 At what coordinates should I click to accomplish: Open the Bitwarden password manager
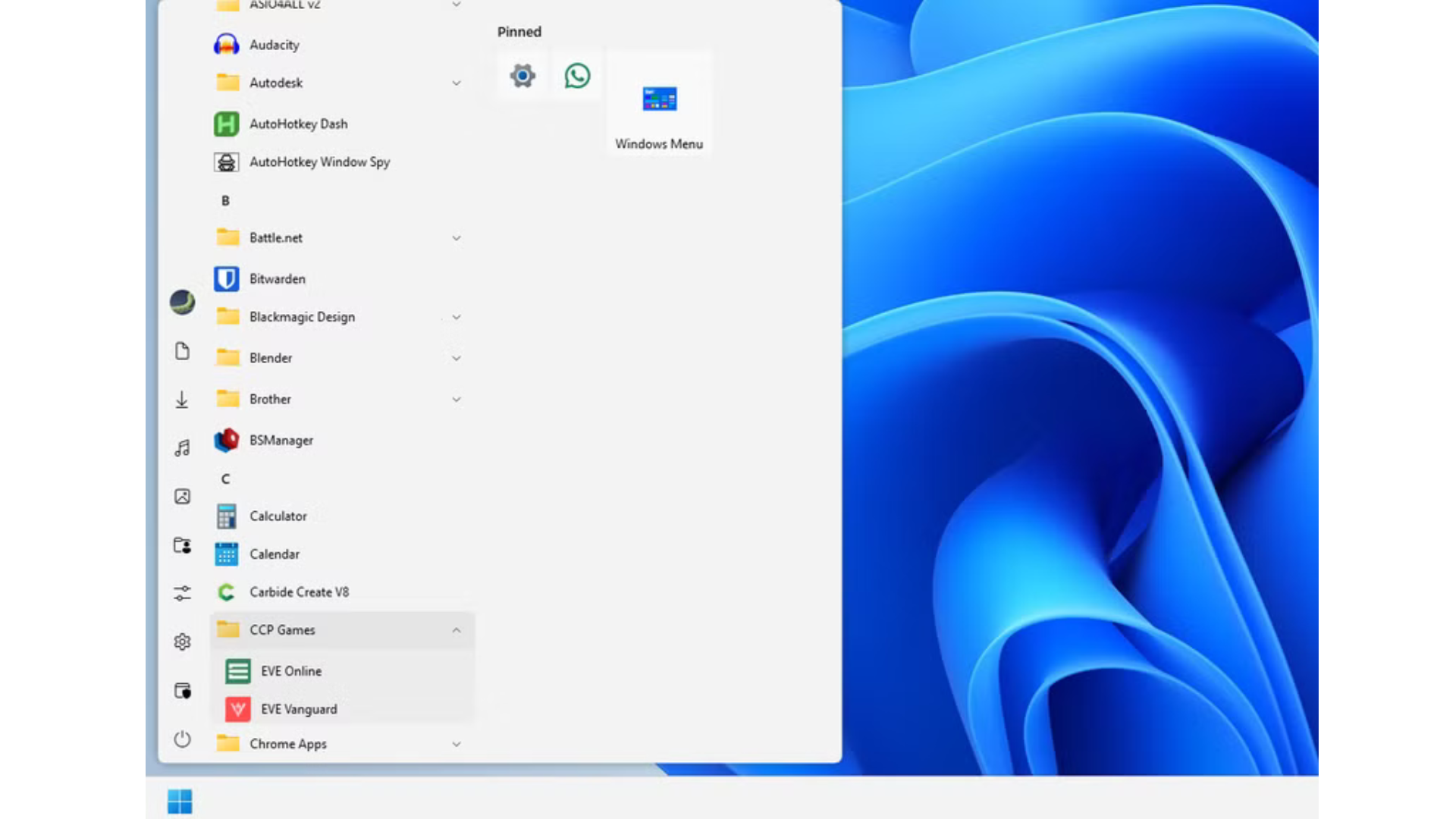coord(277,278)
